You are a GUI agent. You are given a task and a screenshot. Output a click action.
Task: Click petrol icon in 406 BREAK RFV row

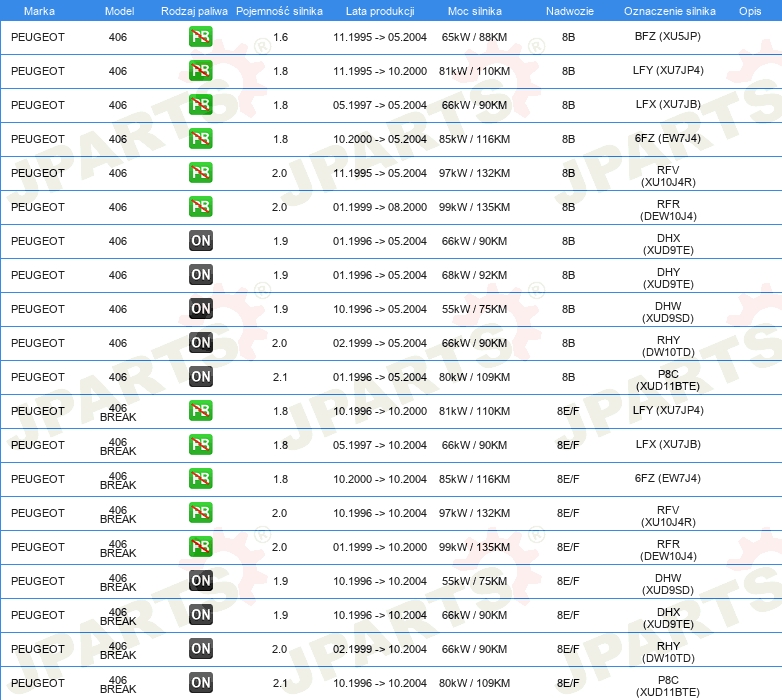point(200,513)
